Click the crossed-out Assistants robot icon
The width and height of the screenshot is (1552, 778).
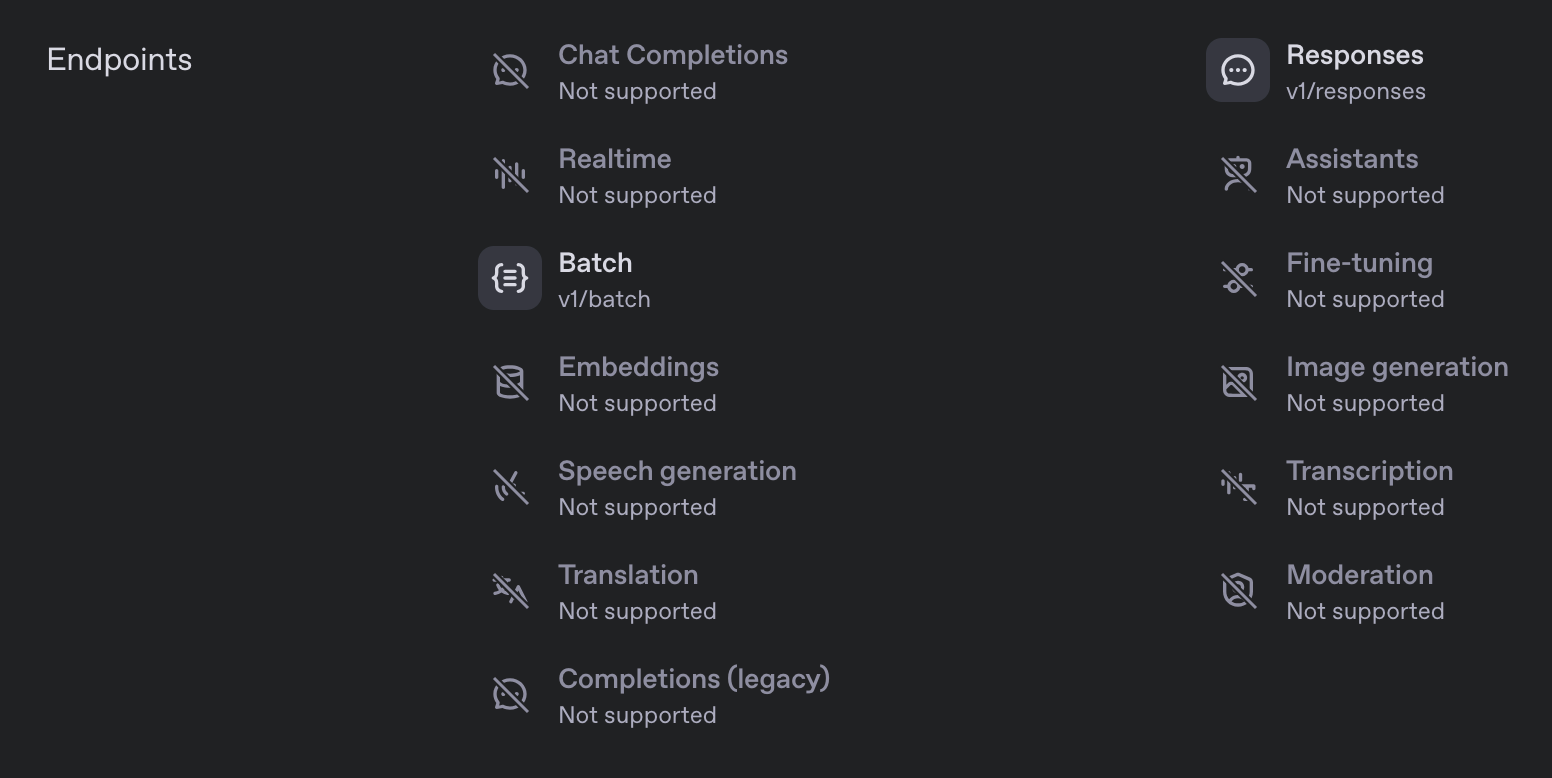point(1238,174)
